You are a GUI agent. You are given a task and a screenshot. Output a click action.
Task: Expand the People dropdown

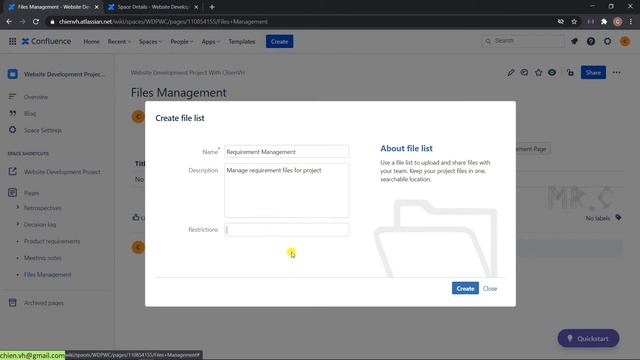(182, 42)
